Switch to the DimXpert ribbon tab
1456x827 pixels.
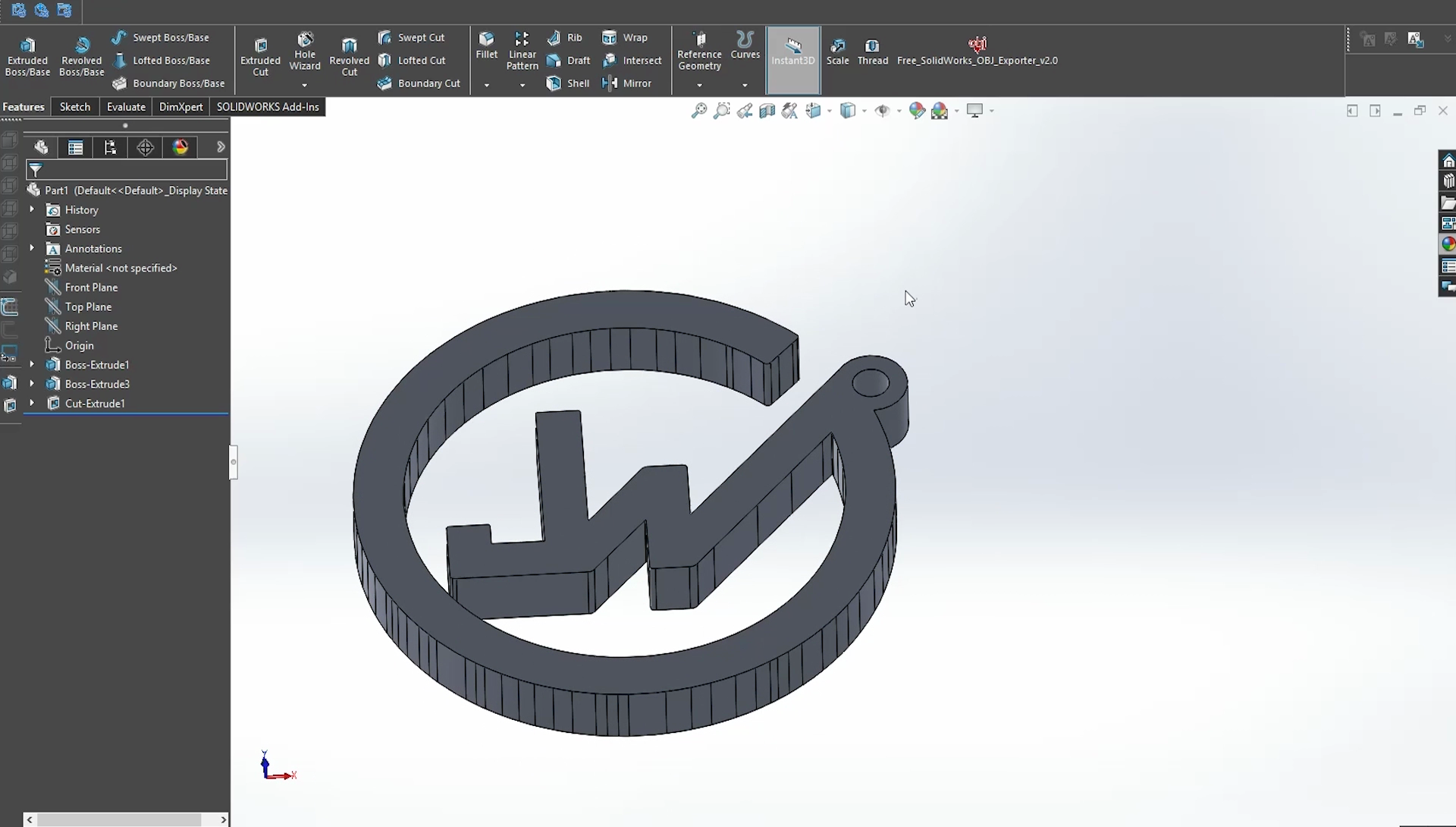180,107
